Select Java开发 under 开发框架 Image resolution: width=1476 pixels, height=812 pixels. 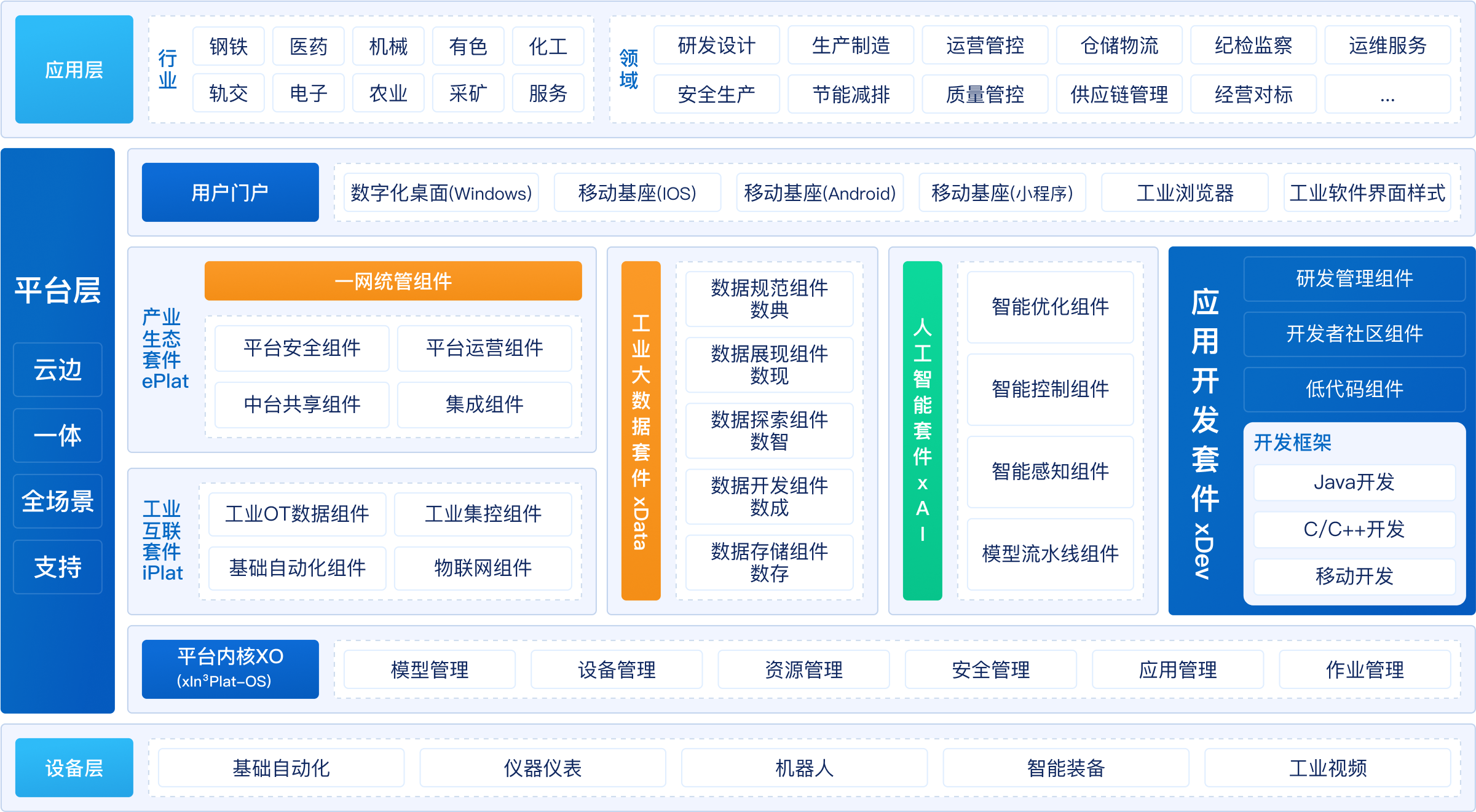click(x=1354, y=483)
